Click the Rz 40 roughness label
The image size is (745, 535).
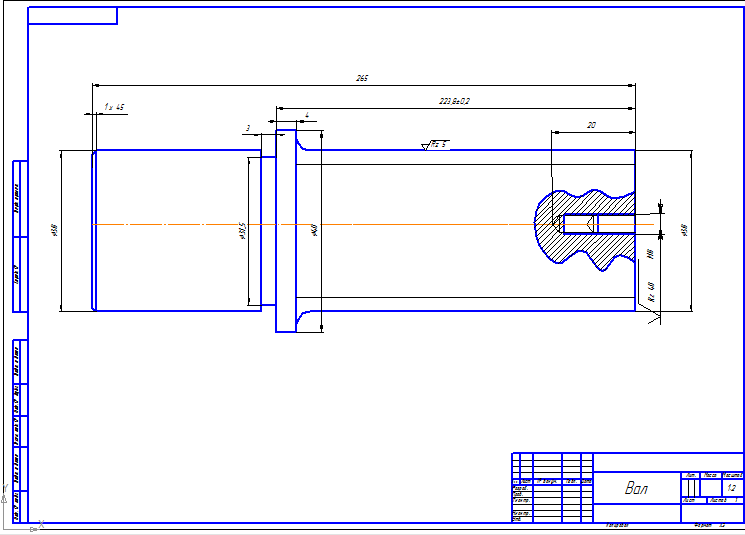[651, 292]
